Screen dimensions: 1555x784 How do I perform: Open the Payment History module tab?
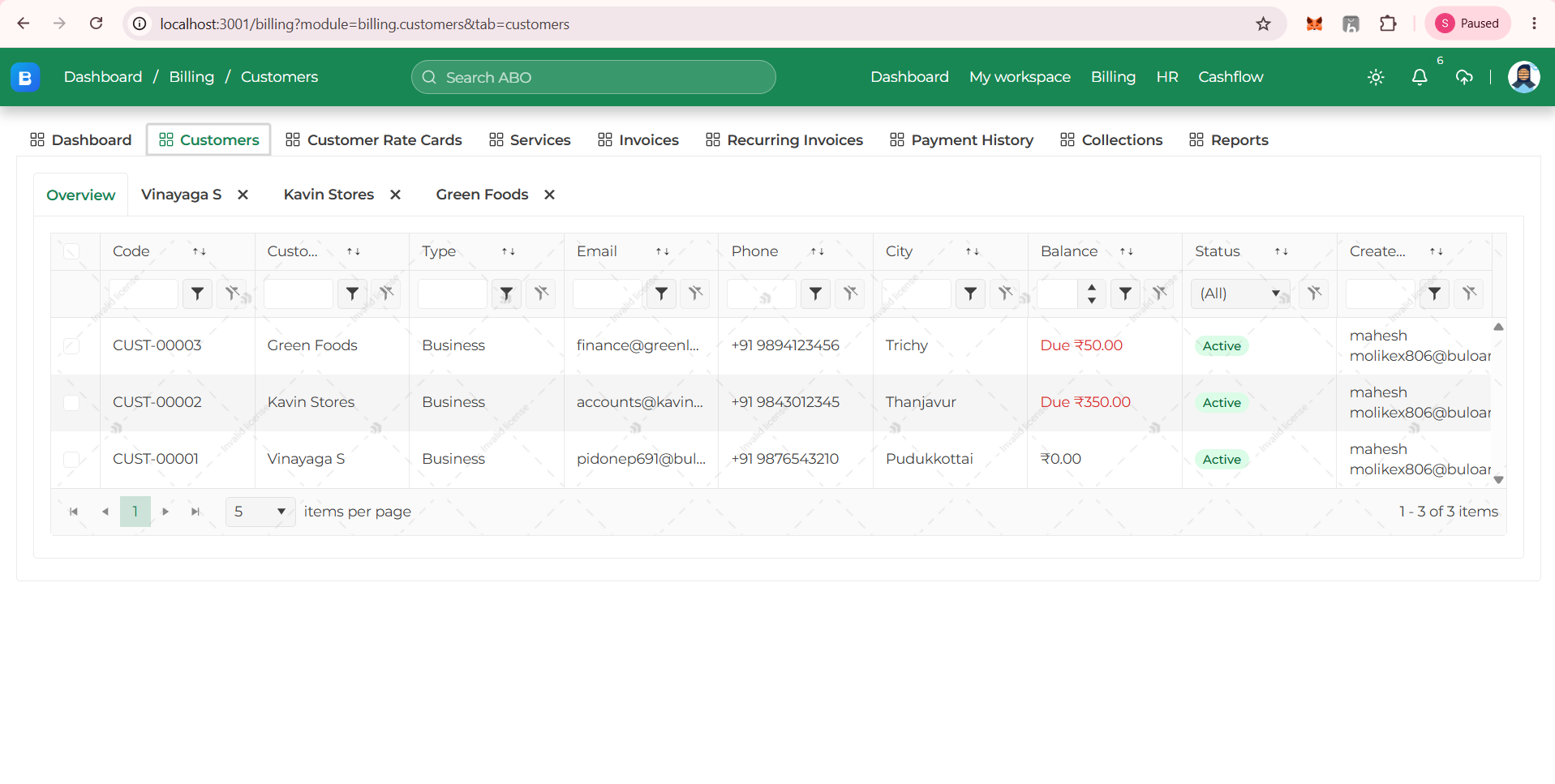962,139
